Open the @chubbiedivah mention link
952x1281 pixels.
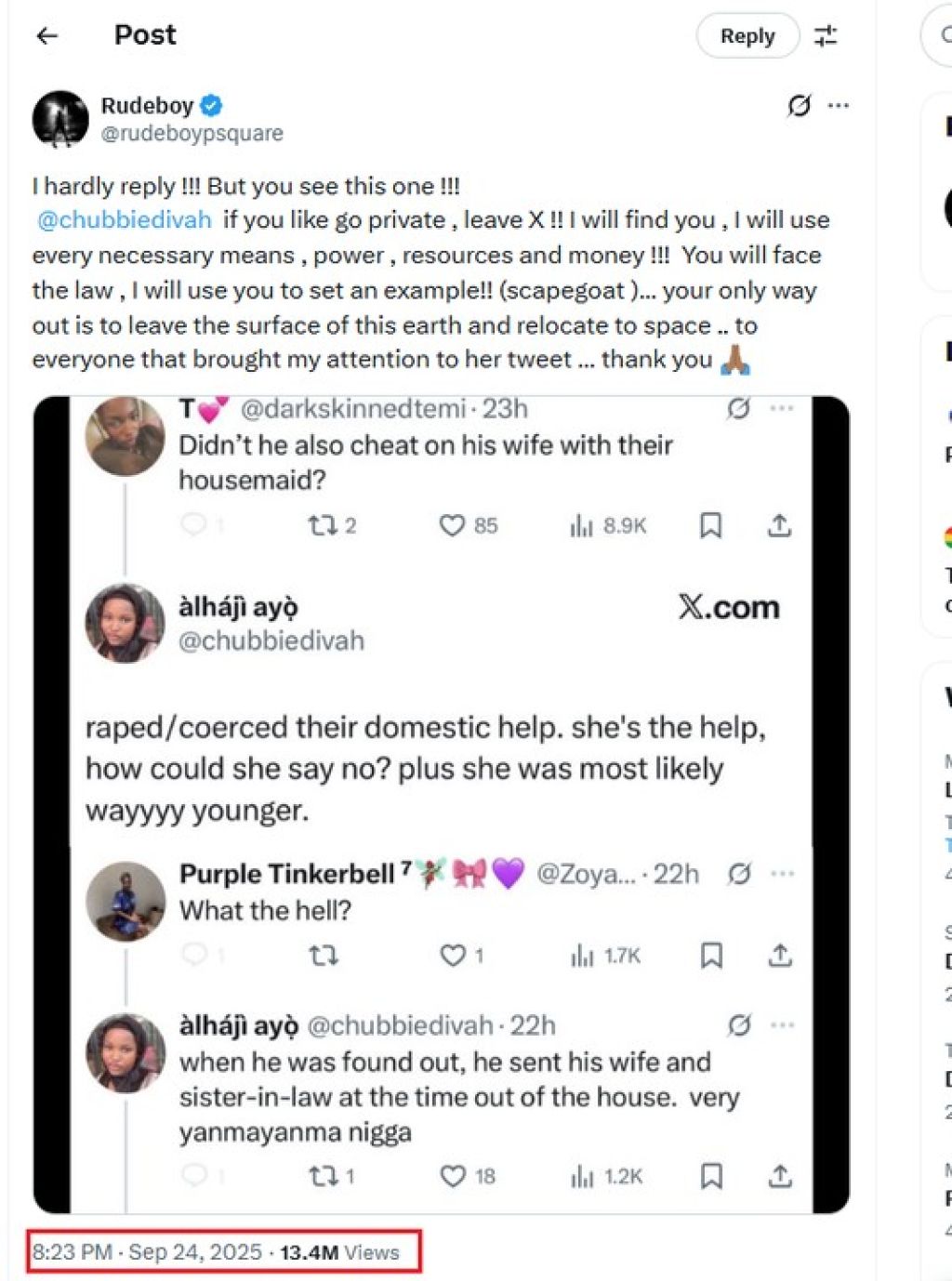coord(125,220)
